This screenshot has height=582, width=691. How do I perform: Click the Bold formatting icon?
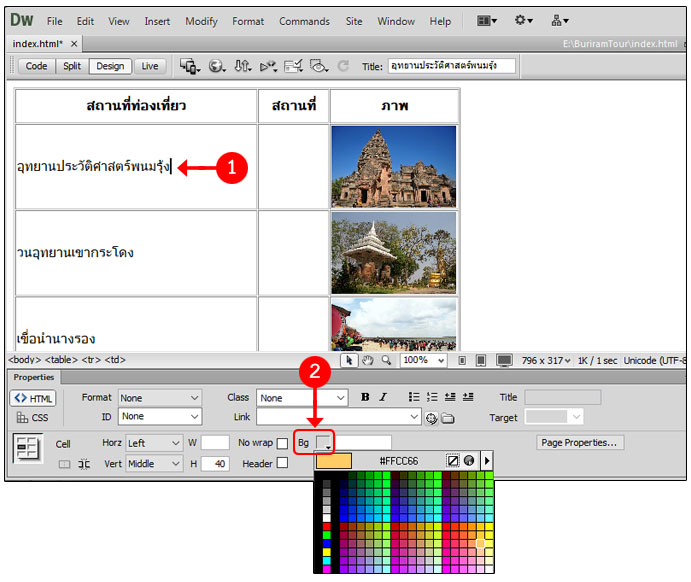366,398
